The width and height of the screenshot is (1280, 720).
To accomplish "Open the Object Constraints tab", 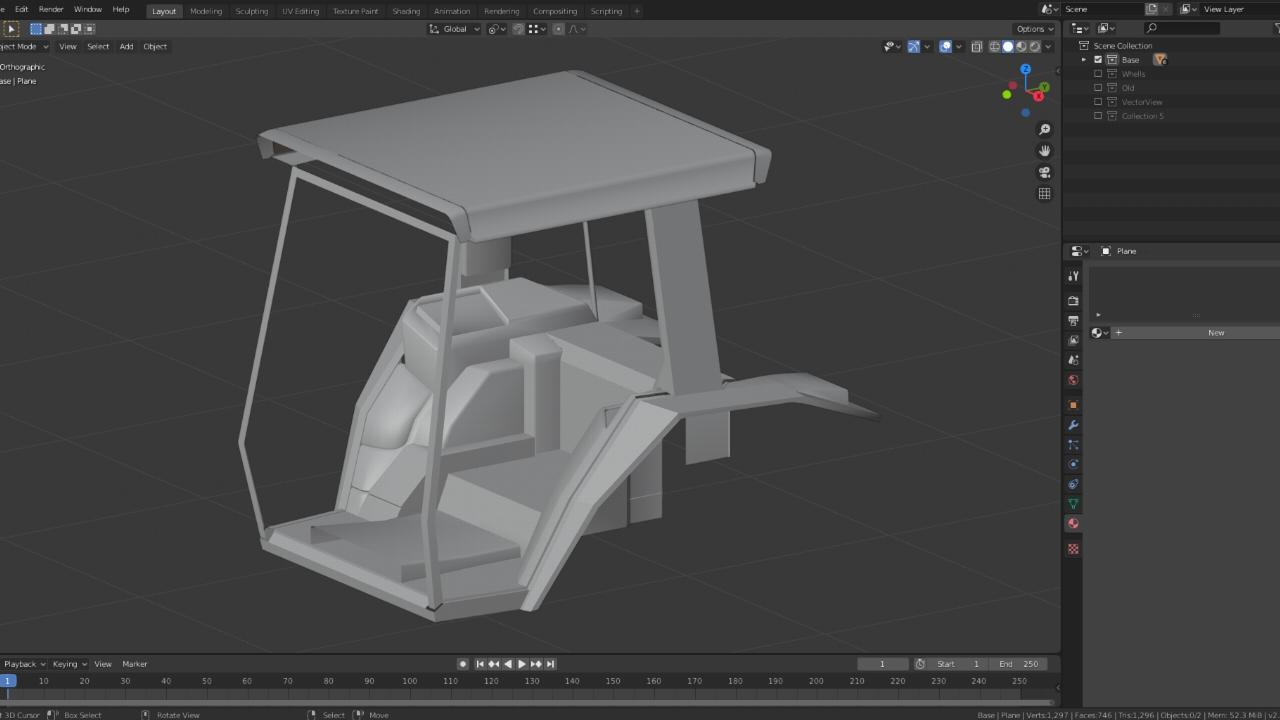I will tap(1073, 484).
